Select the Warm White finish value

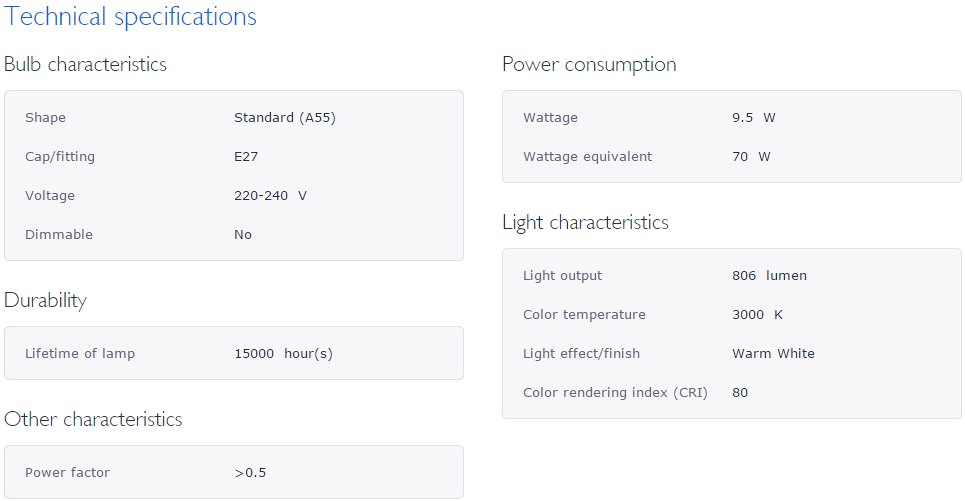[x=774, y=354]
